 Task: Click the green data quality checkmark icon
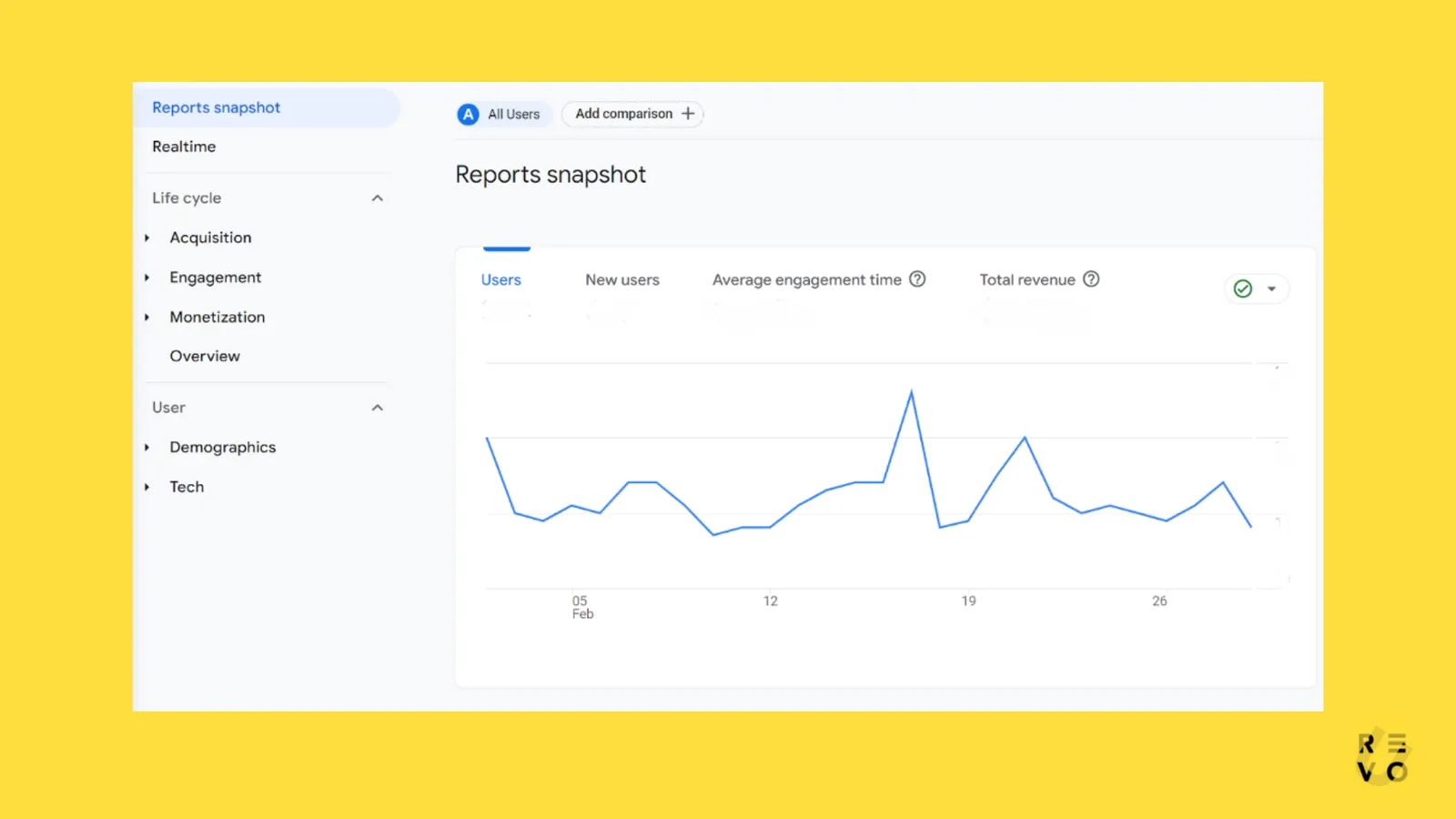(x=1243, y=288)
